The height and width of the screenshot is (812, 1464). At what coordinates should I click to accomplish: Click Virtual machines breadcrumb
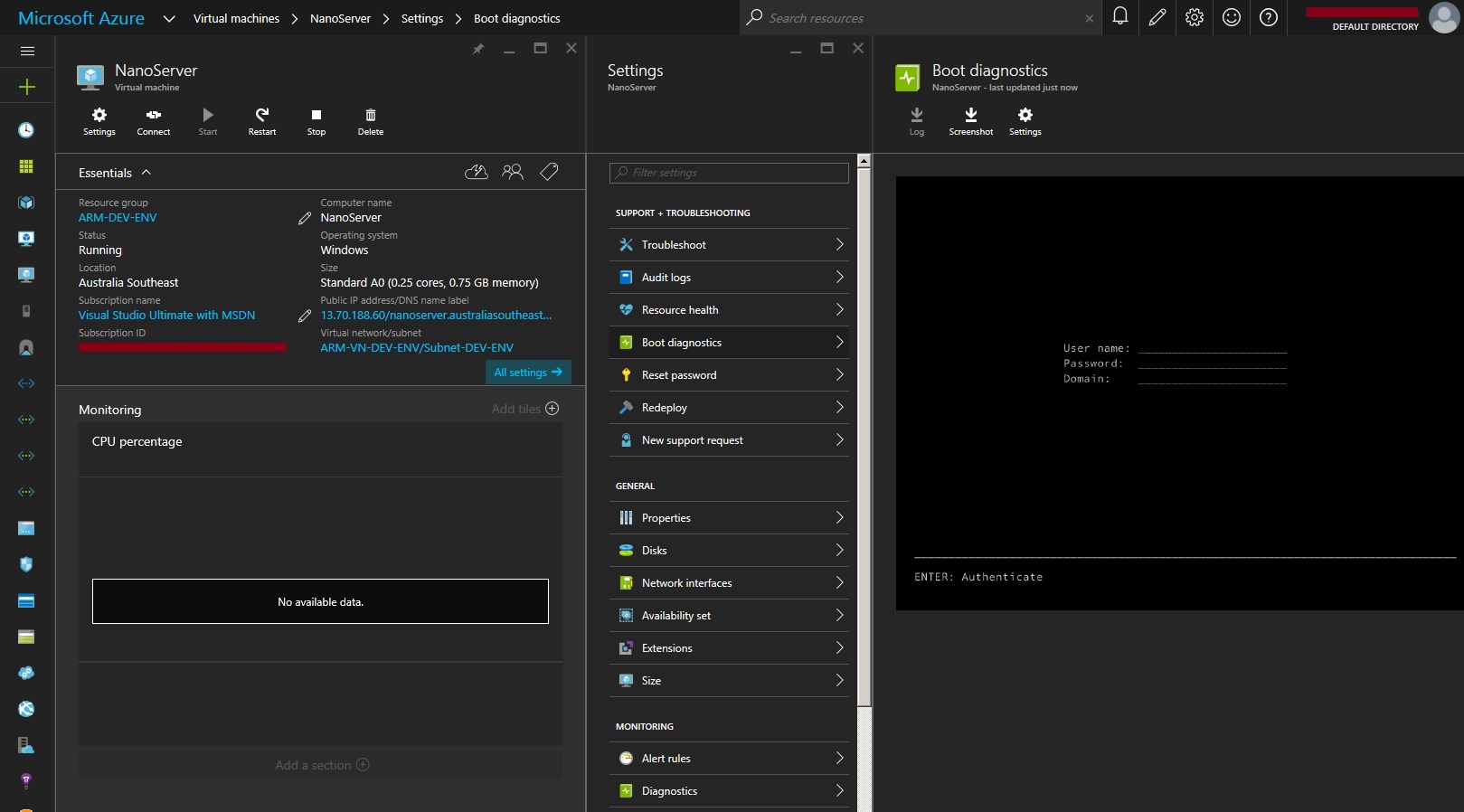[x=236, y=18]
